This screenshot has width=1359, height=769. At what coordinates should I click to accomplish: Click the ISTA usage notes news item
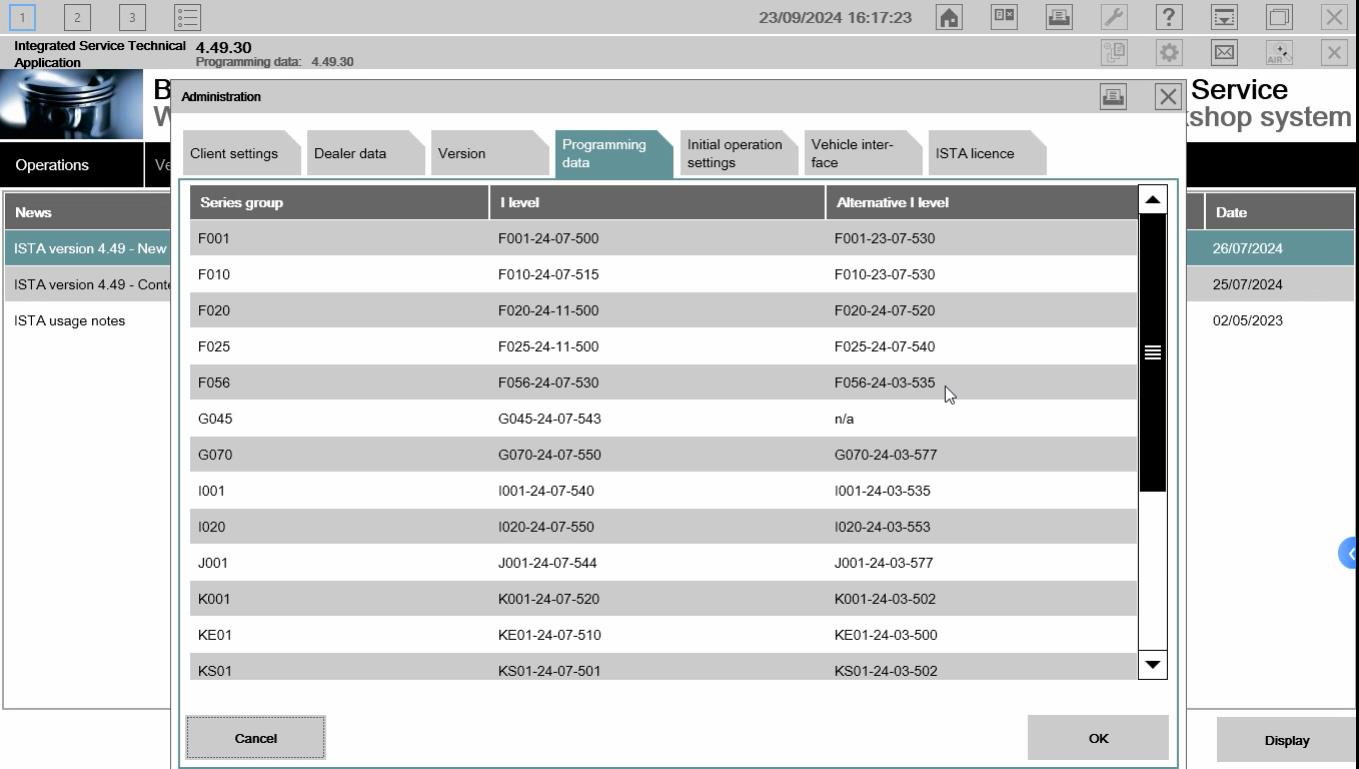pos(70,320)
